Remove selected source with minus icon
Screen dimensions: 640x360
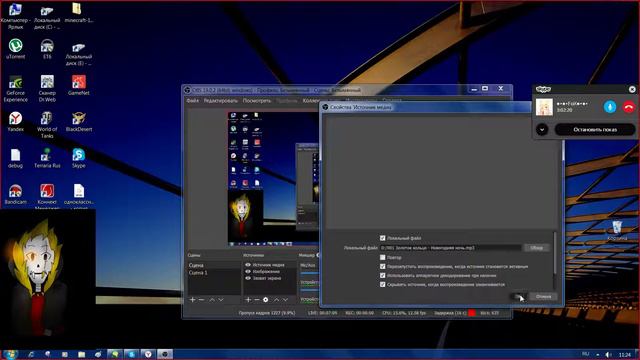257,300
